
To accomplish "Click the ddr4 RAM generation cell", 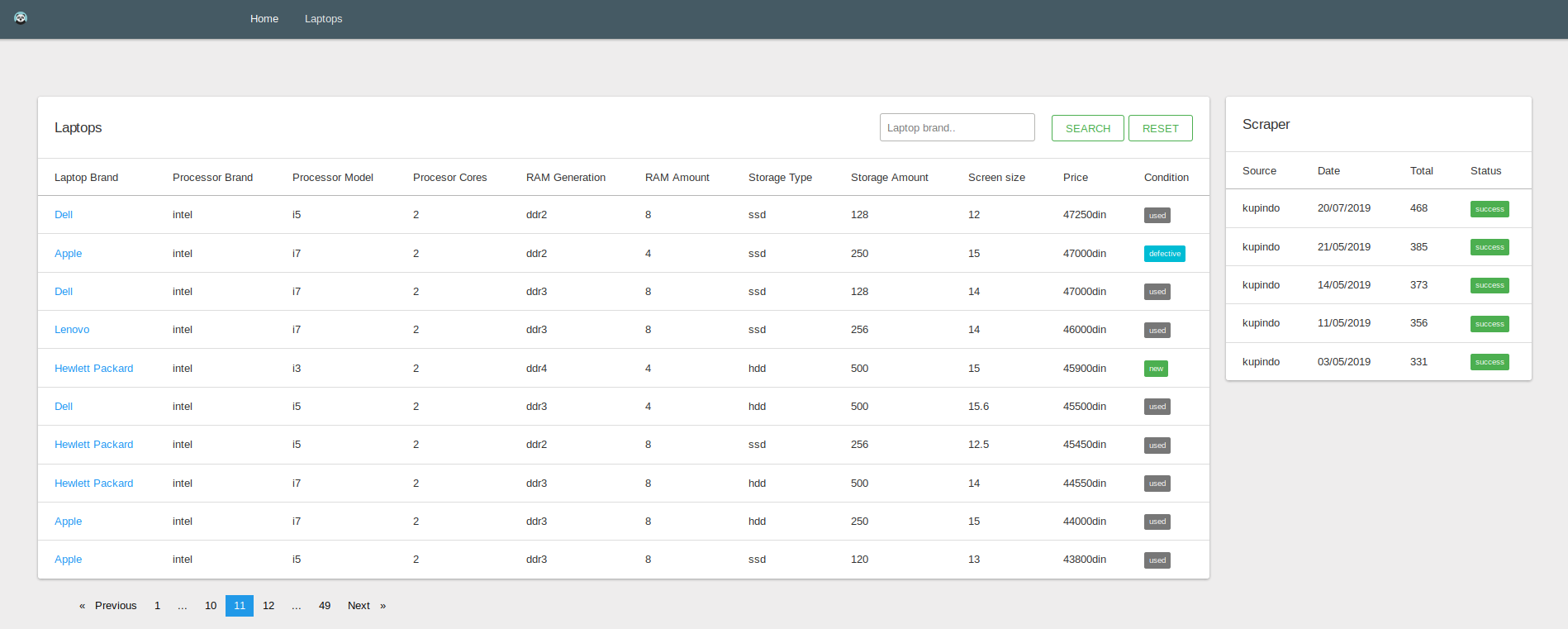I will coord(536,369).
